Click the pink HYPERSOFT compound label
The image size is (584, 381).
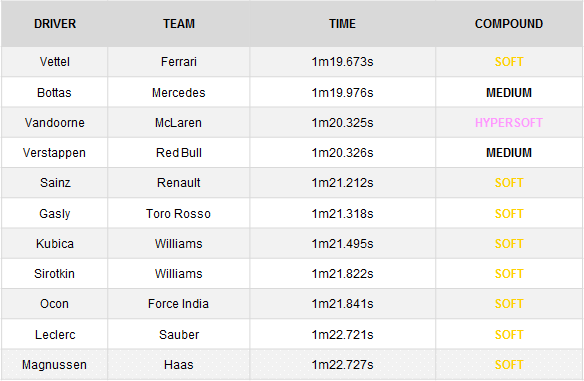[509, 123]
